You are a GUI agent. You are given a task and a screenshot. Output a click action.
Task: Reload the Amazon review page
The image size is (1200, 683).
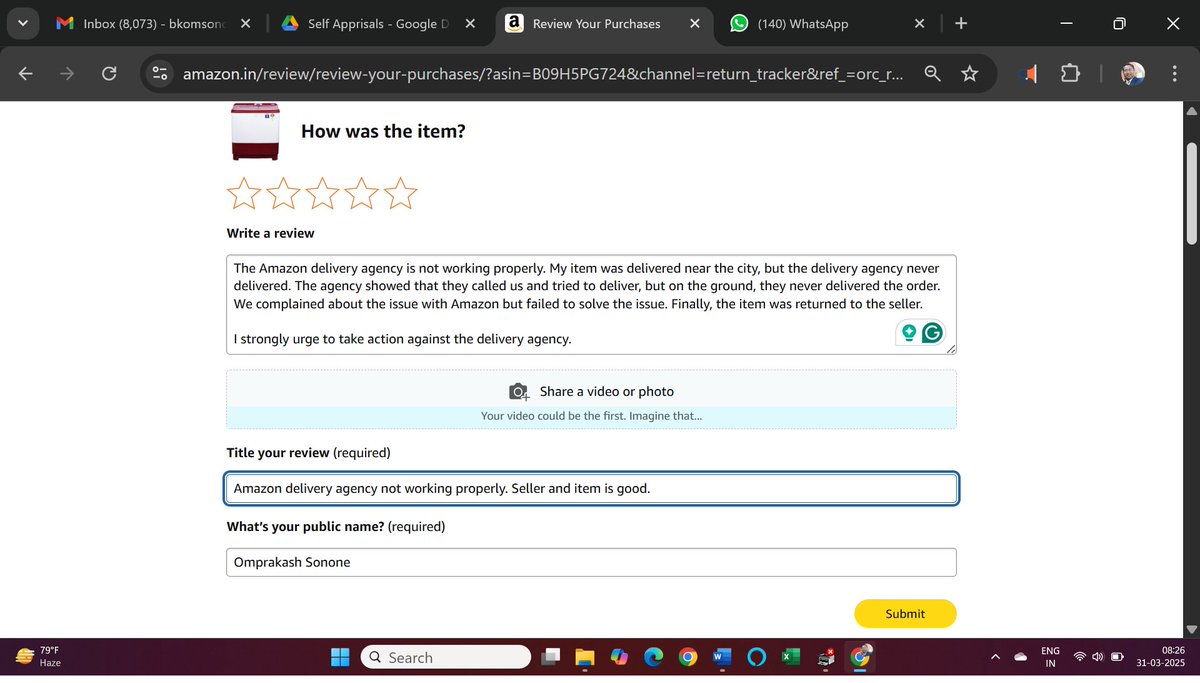click(109, 73)
